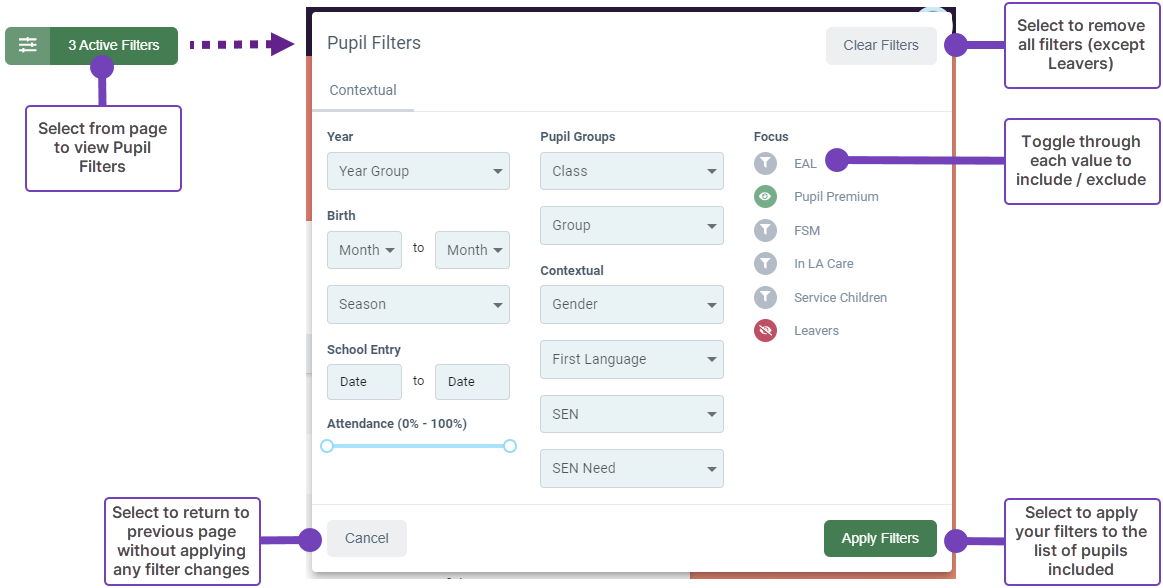
Task: Toggle the Service Children funnel icon
Action: [x=765, y=298]
